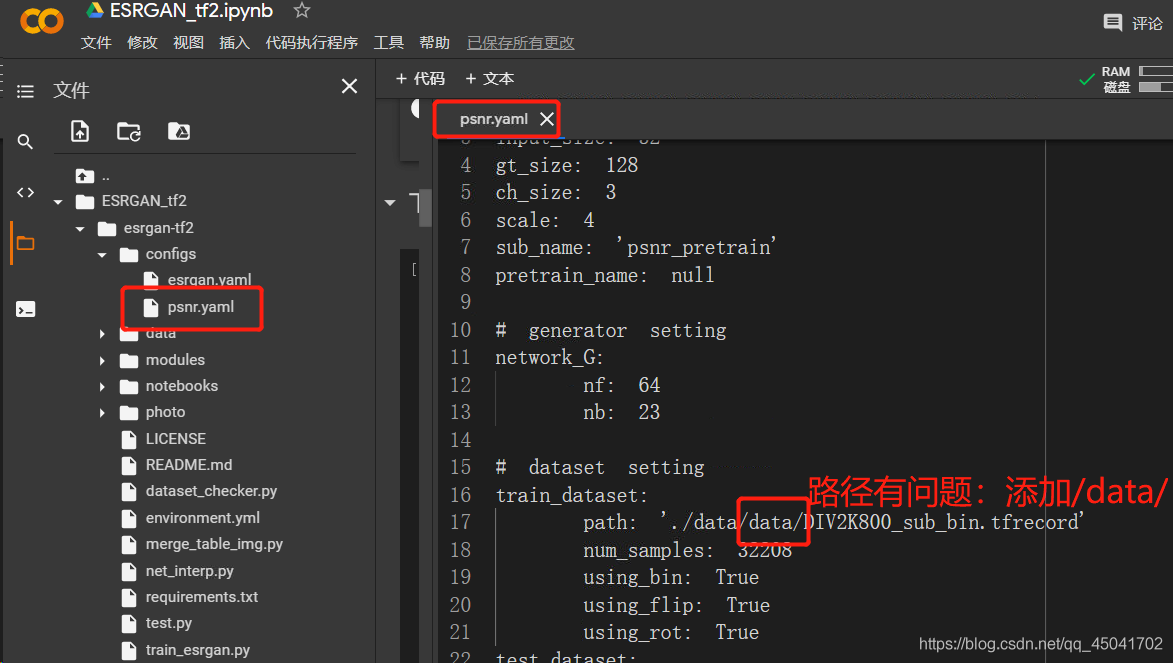Place cursor on the gt_size: 128 line

point(566,165)
